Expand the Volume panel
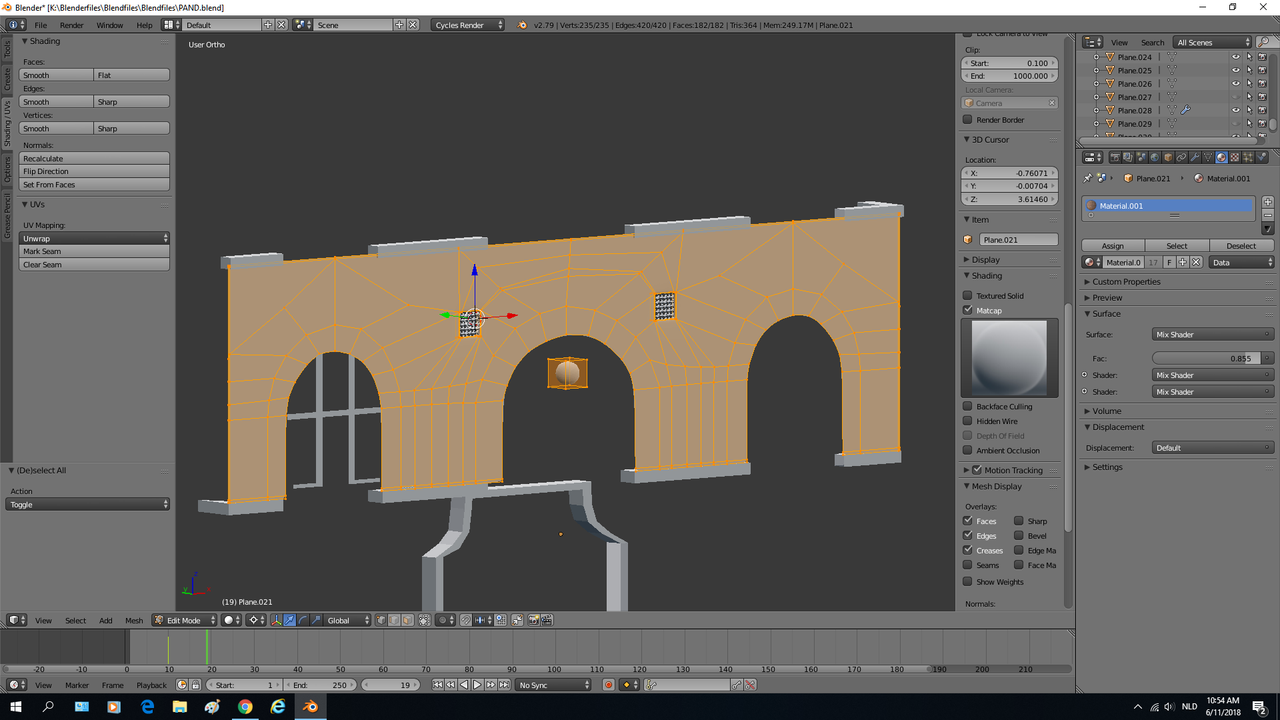Viewport: 1280px width, 720px height. [1106, 410]
